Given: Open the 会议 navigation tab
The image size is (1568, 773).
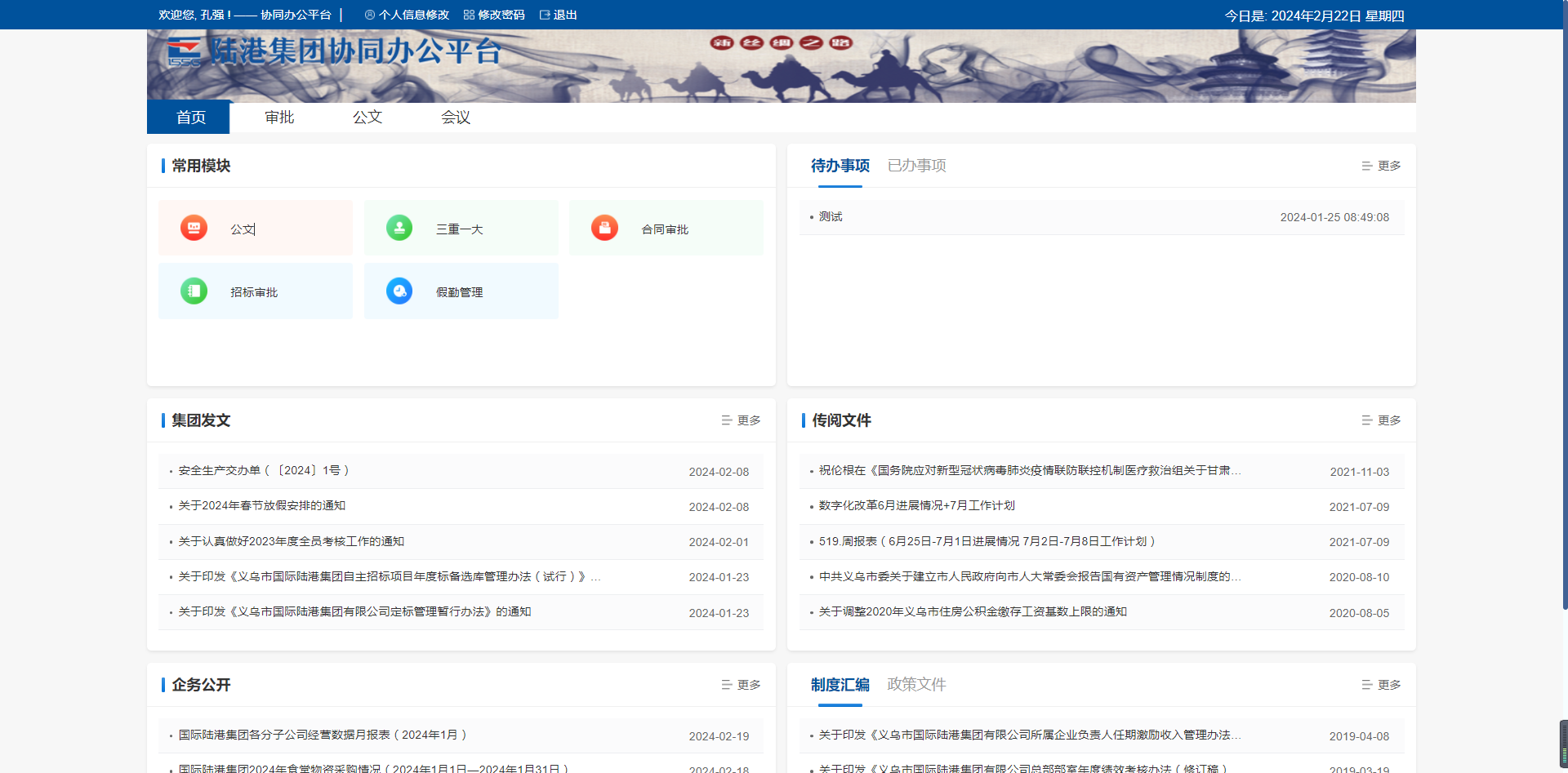Looking at the screenshot, I should coord(456,118).
